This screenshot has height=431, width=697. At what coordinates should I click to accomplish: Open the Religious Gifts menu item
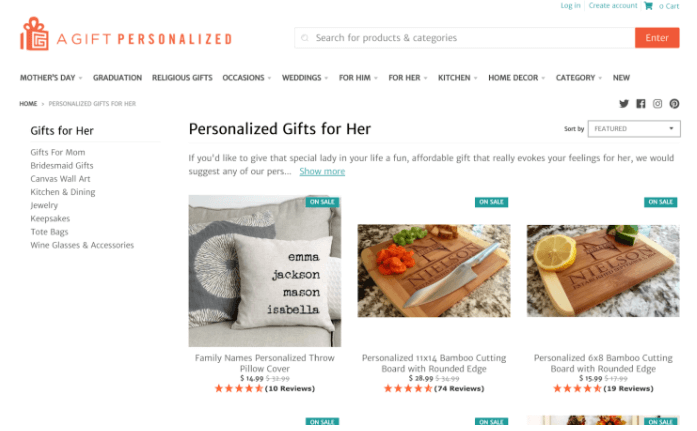click(182, 78)
